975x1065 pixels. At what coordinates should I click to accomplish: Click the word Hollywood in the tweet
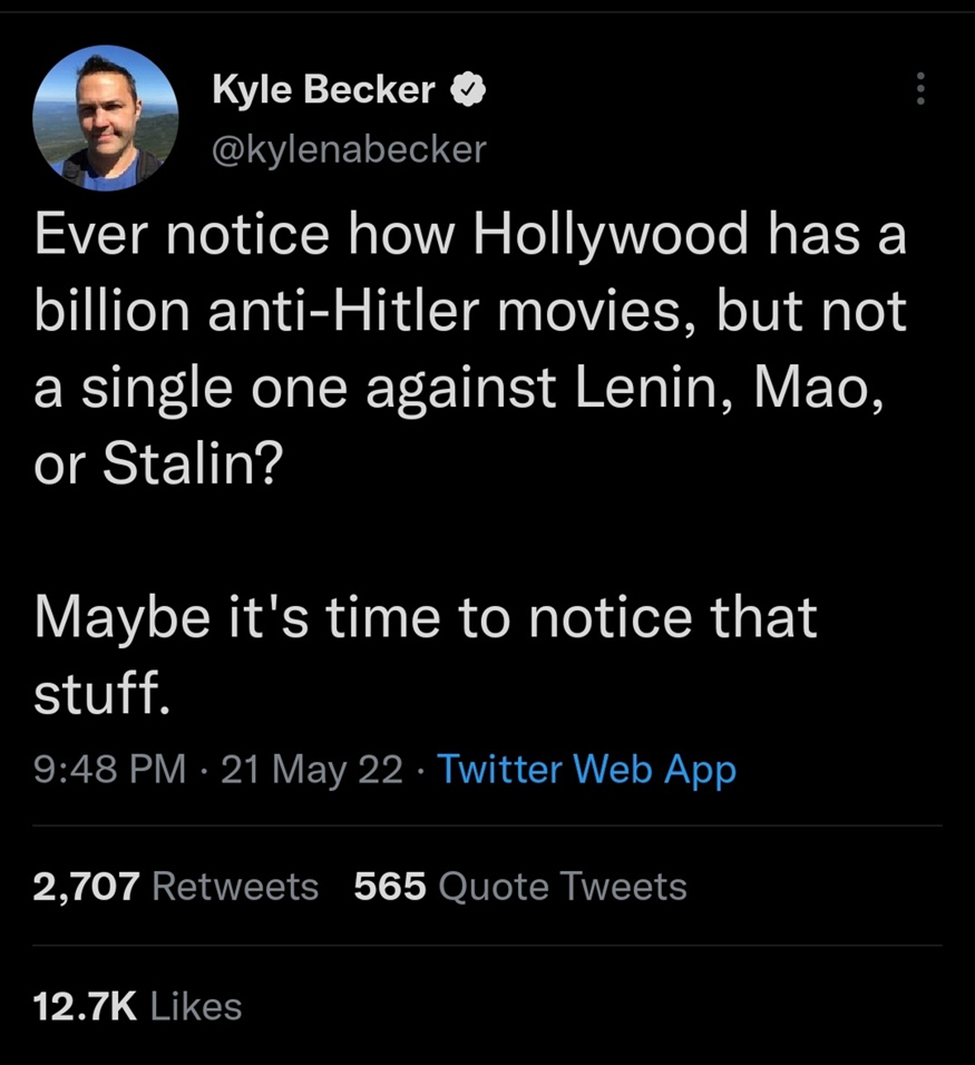pos(610,236)
